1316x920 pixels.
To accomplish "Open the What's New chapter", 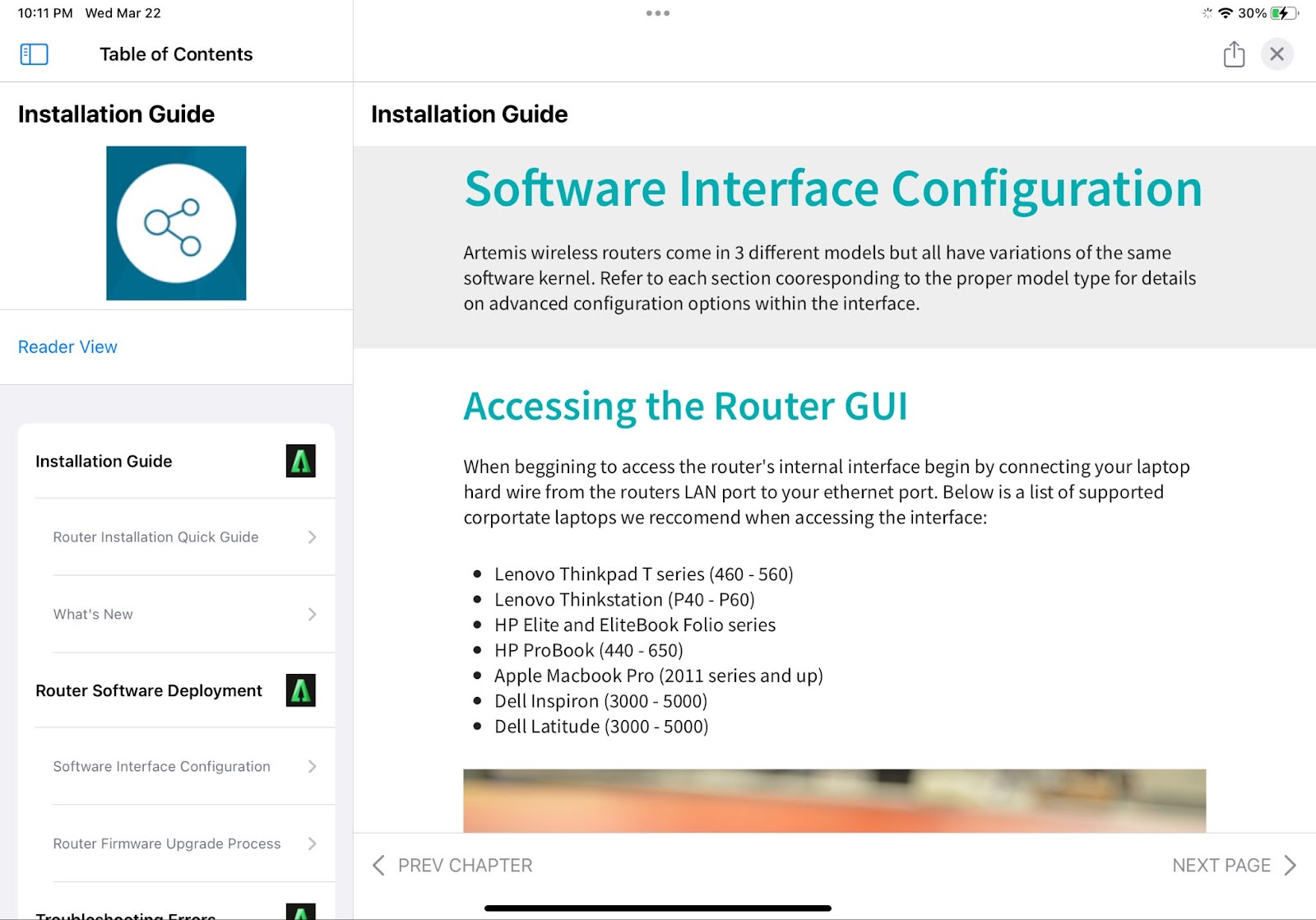I will [x=185, y=615].
